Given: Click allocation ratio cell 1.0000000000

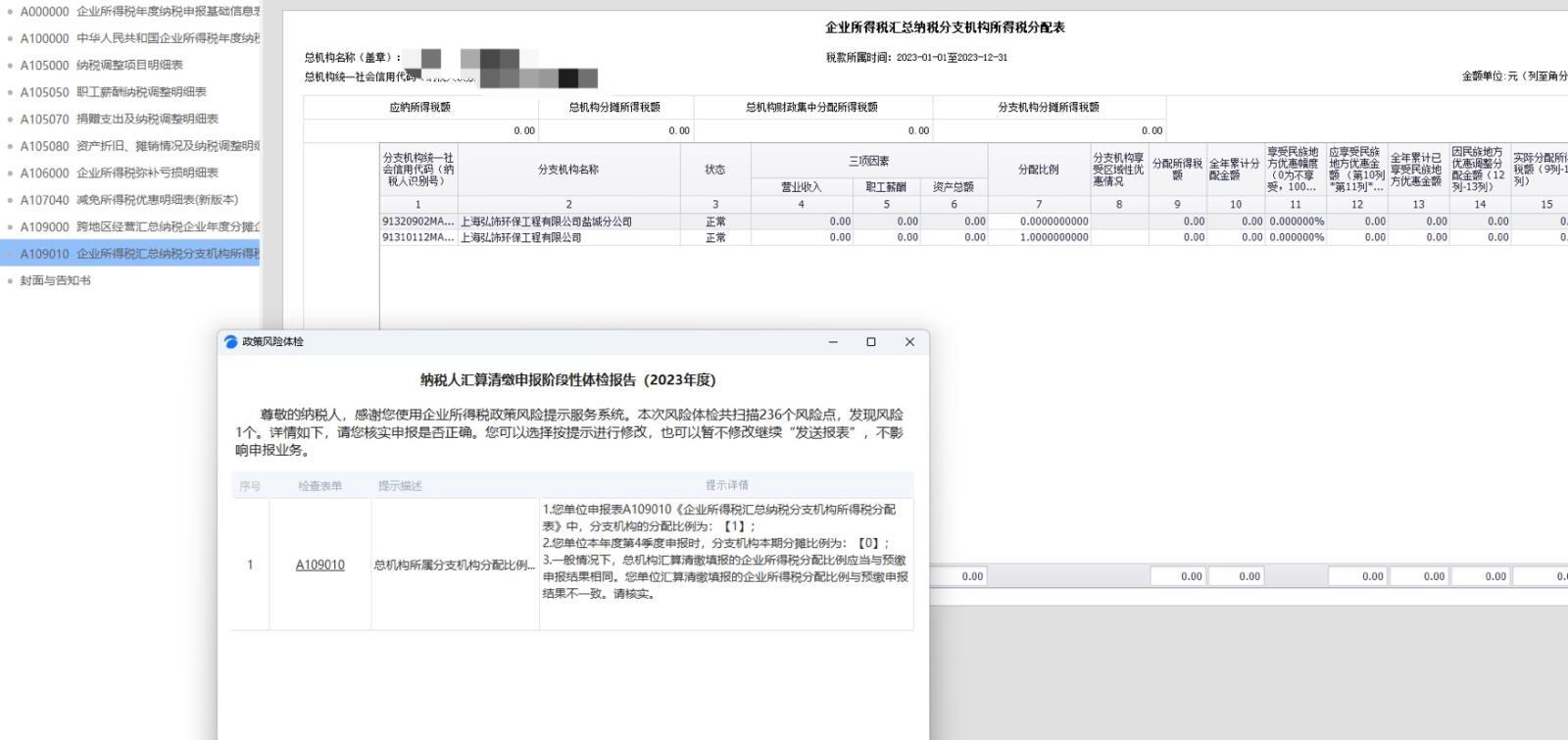Looking at the screenshot, I should point(1040,237).
